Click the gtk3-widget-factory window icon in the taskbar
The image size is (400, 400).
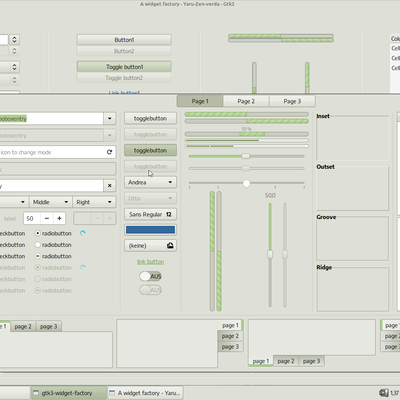36,393
